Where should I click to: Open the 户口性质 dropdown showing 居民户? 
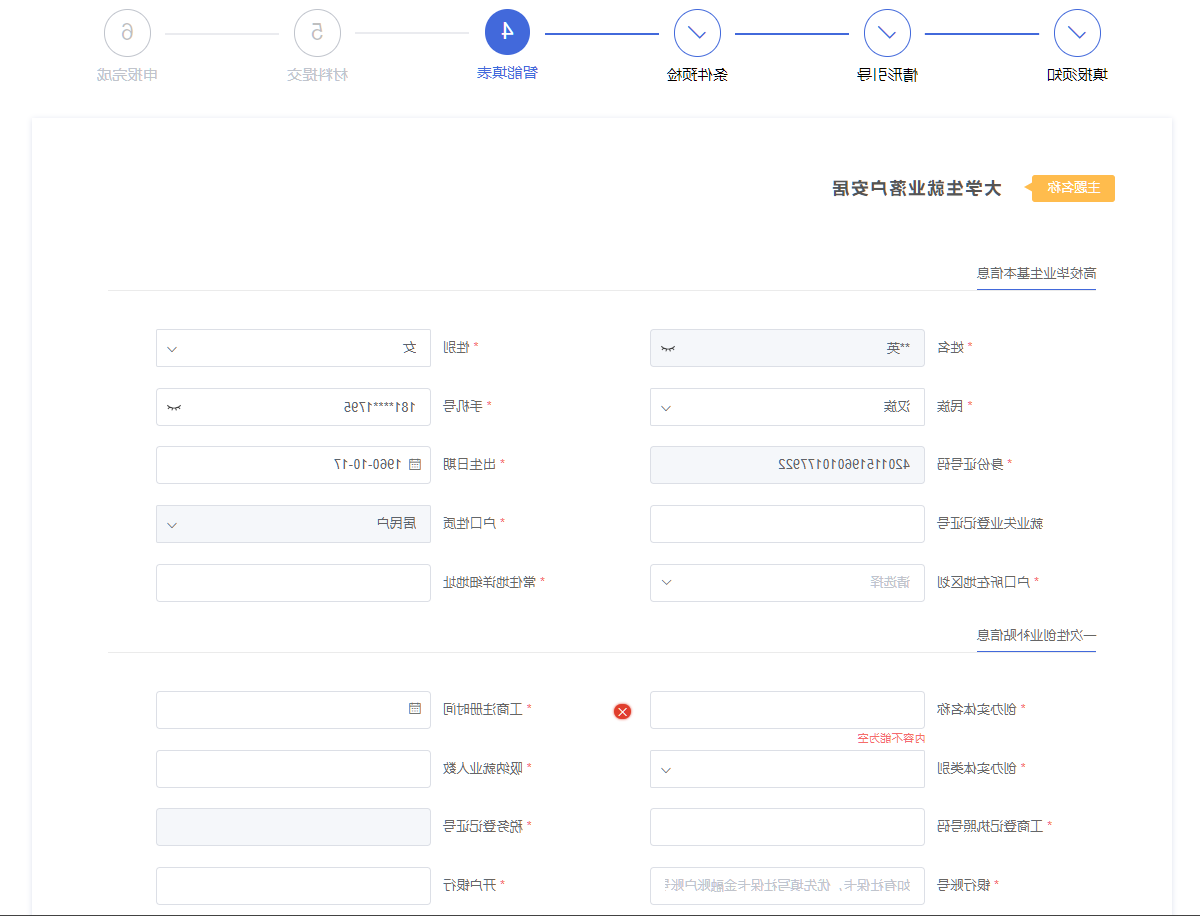click(293, 524)
